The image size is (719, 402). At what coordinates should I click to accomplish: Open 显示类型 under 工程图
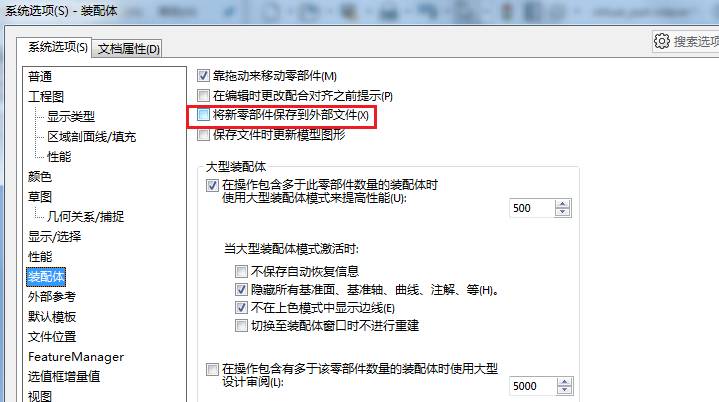pyautogui.click(x=71, y=116)
